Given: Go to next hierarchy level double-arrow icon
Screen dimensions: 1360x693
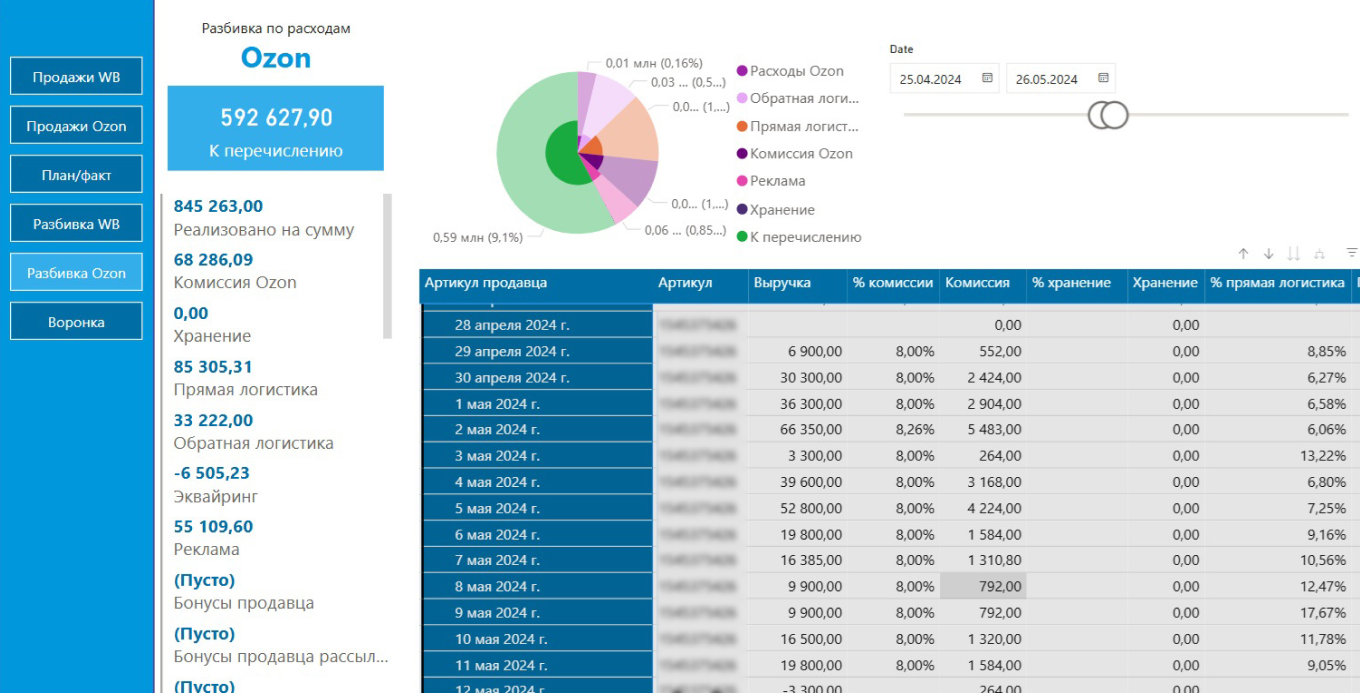Looking at the screenshot, I should [1293, 254].
